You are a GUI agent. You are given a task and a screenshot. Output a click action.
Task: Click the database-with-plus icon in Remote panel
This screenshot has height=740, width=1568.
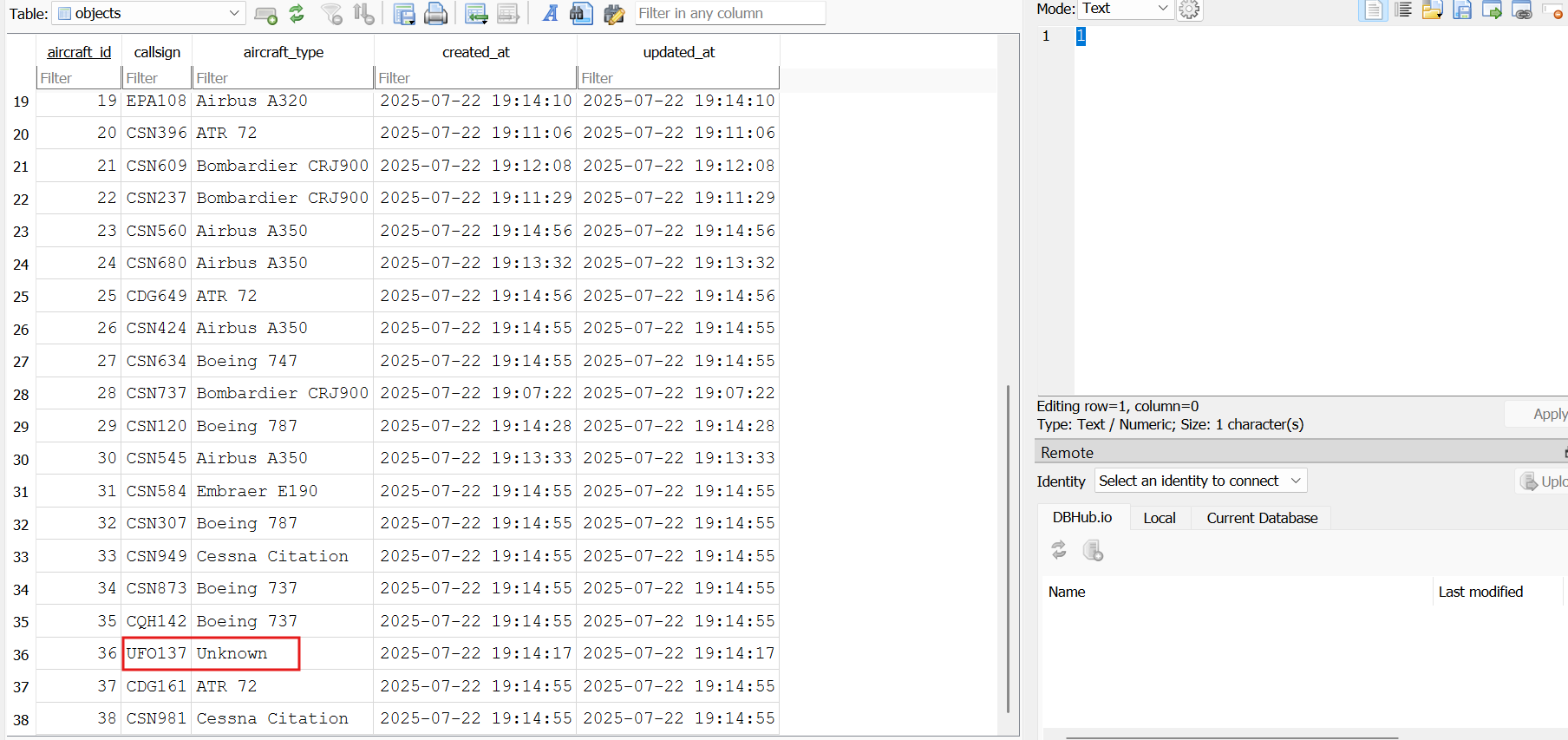point(1093,550)
